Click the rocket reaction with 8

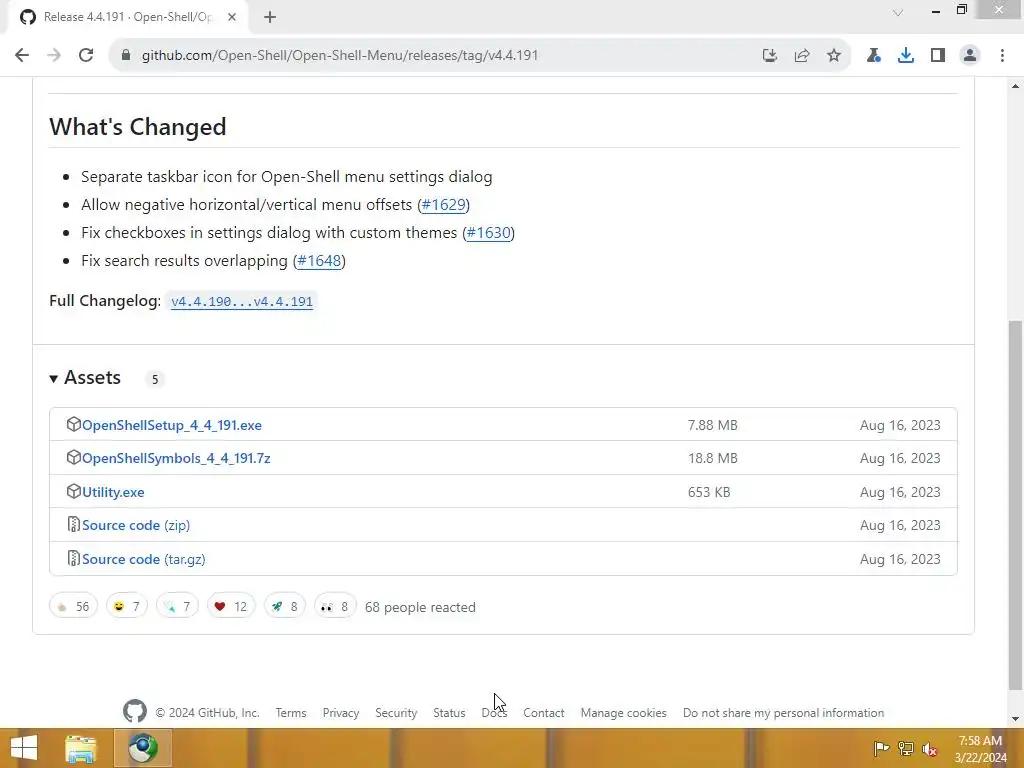point(284,607)
